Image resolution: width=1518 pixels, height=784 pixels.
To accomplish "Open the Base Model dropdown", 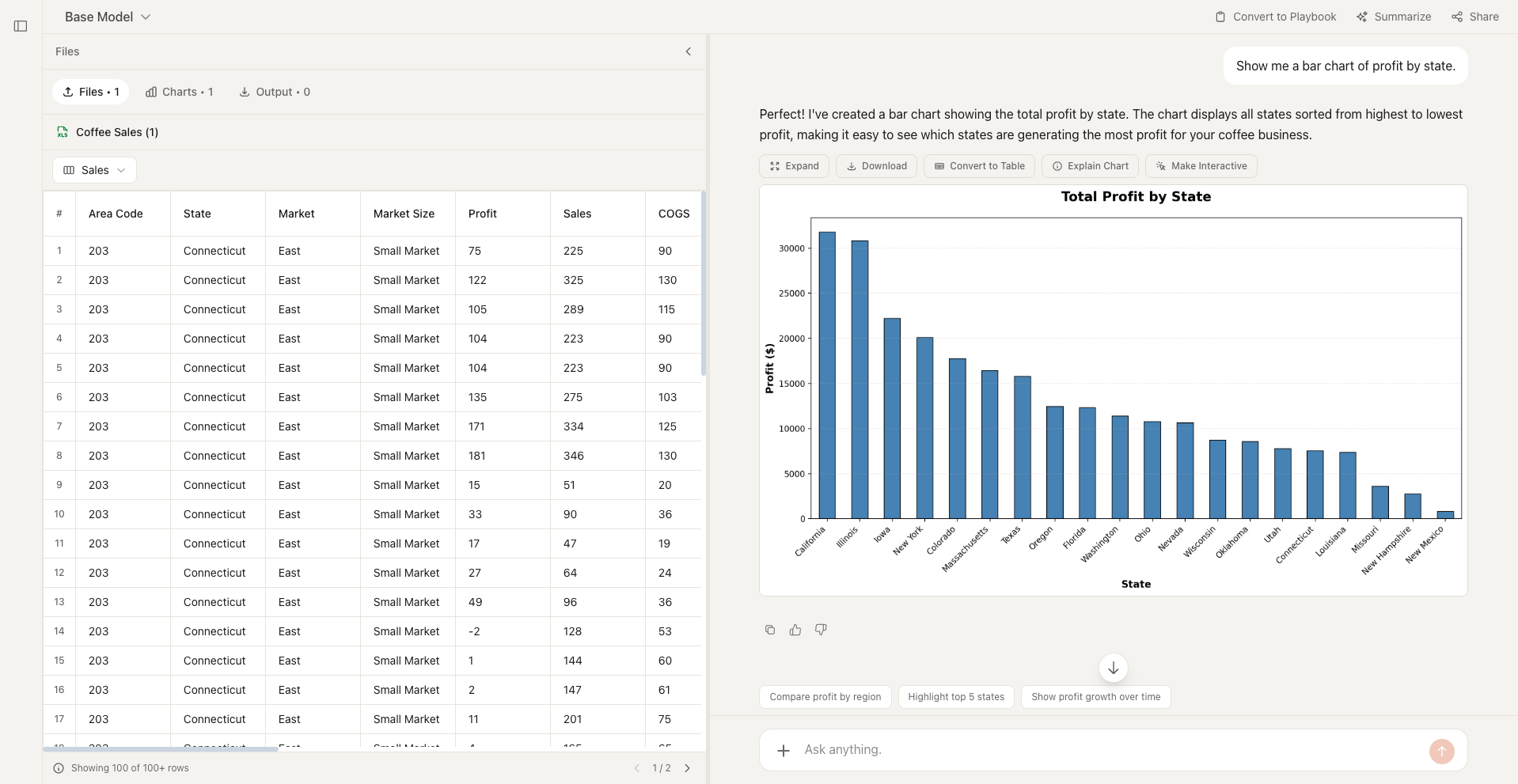I will point(107,16).
